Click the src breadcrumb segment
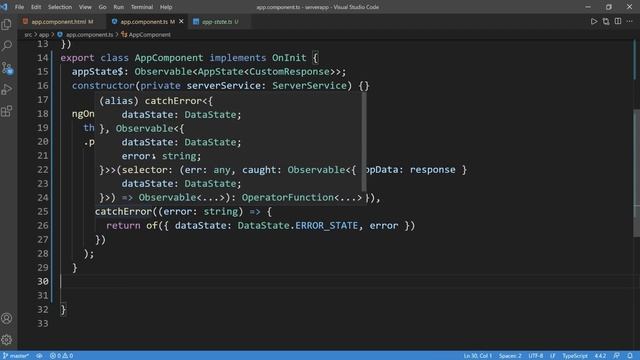 28,35
